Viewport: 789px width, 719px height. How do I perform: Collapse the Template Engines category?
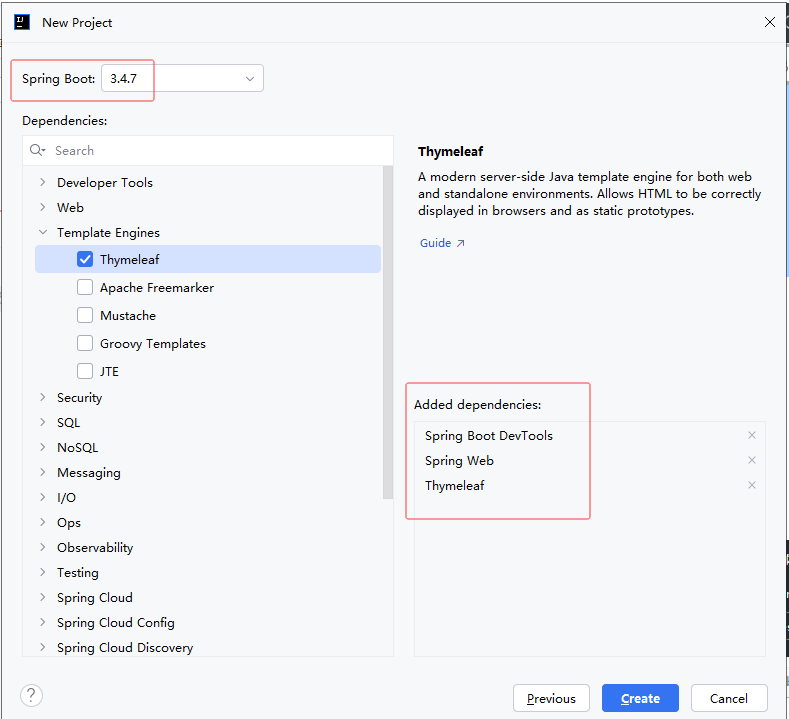coord(43,232)
